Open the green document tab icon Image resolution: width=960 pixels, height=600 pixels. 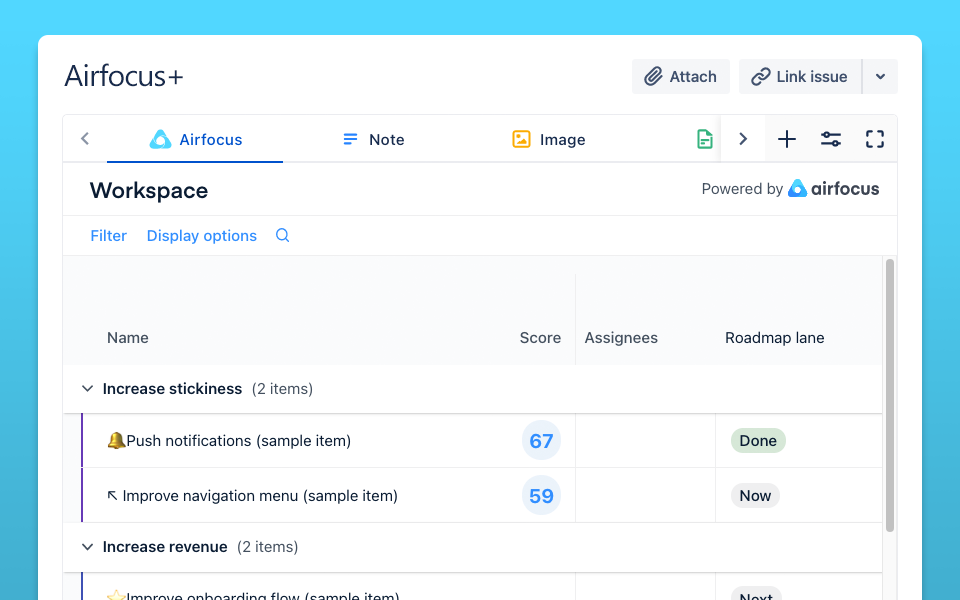tap(705, 140)
